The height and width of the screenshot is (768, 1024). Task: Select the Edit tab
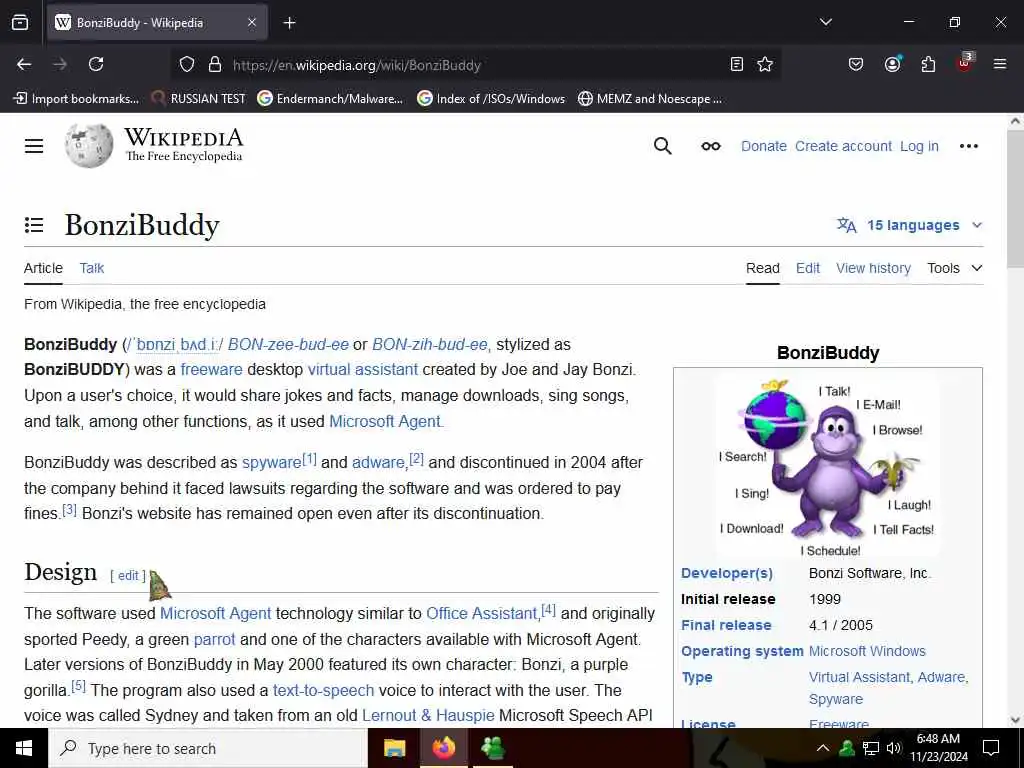(x=808, y=268)
